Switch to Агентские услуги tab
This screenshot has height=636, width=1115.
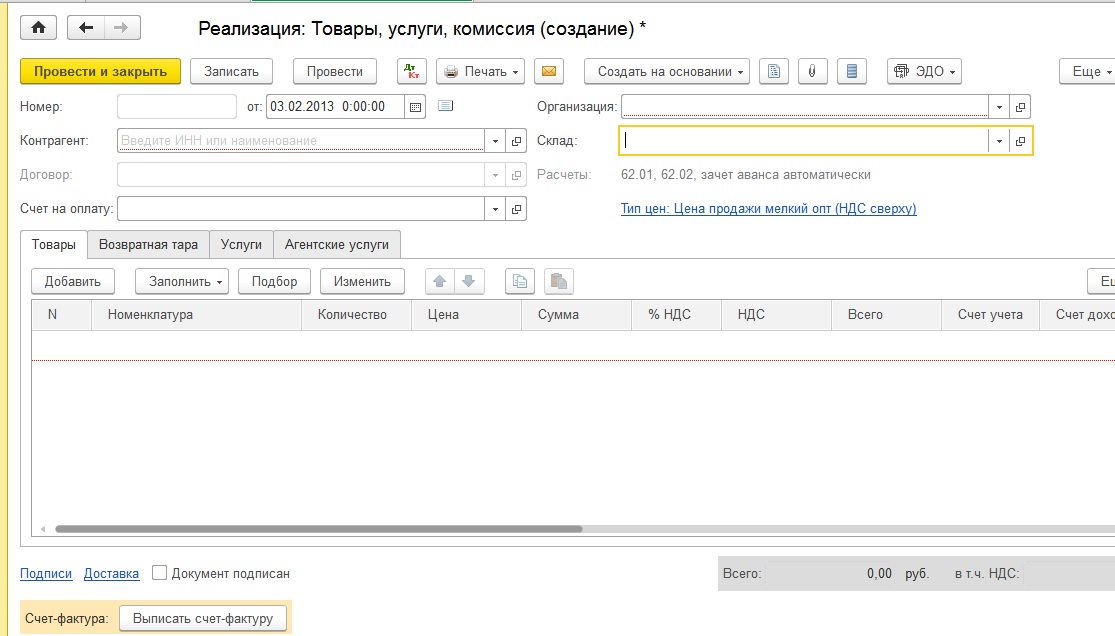coord(336,245)
